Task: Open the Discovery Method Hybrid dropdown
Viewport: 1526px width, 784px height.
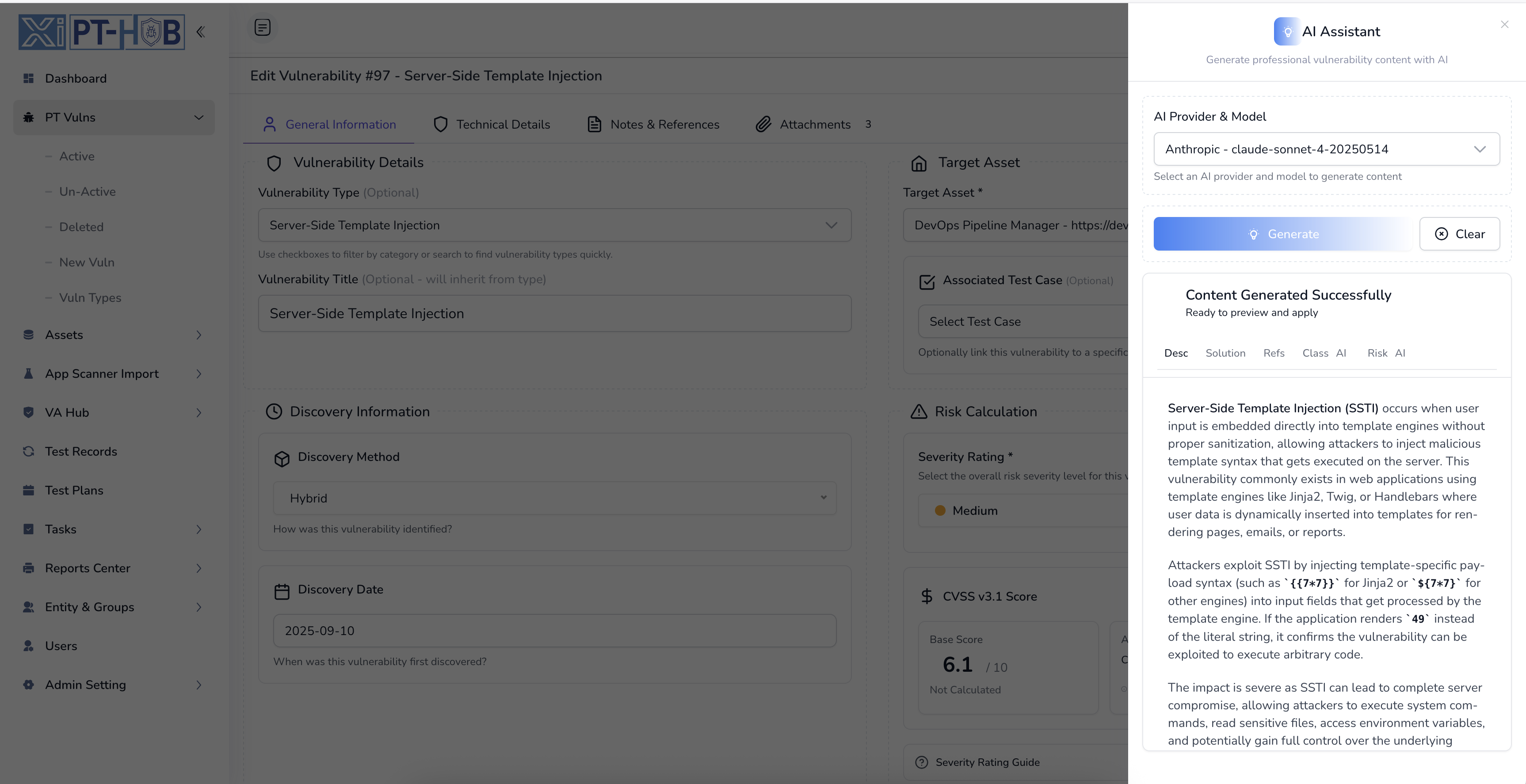Action: pyautogui.click(x=554, y=498)
